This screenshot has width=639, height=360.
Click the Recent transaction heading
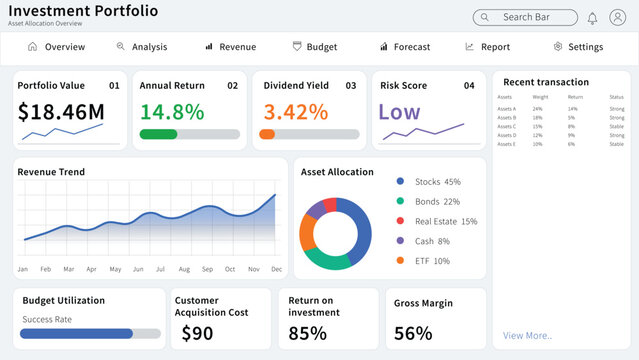[546, 82]
